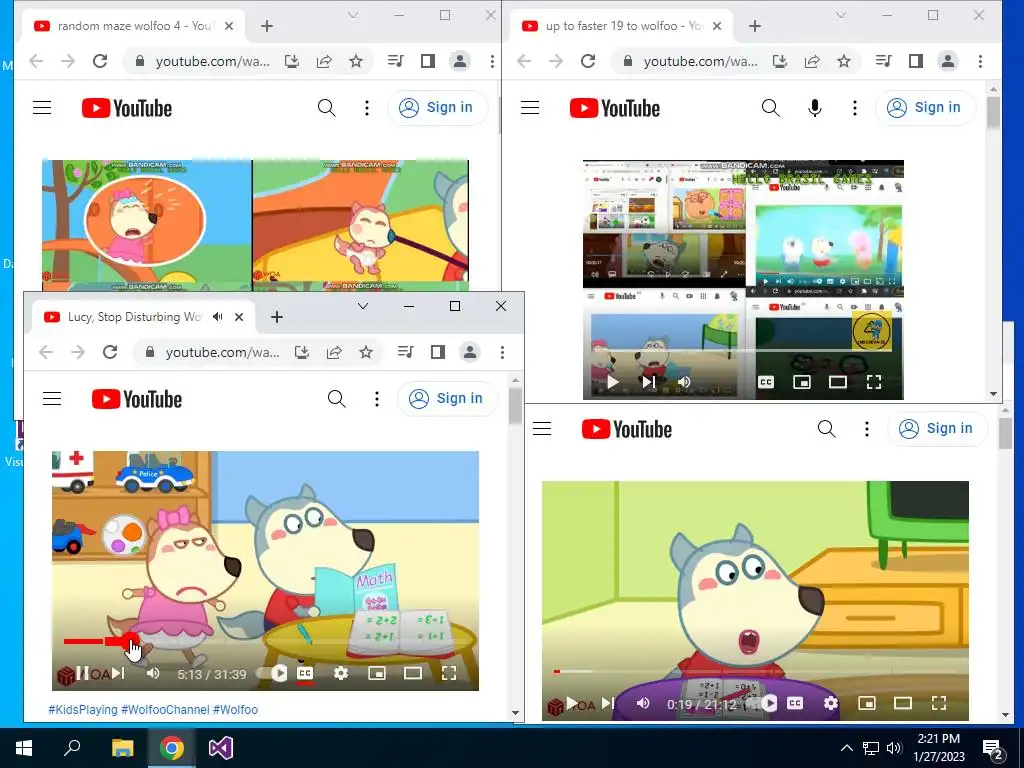Reload the random maze wolfoo window
The image size is (1024, 768).
click(100, 61)
